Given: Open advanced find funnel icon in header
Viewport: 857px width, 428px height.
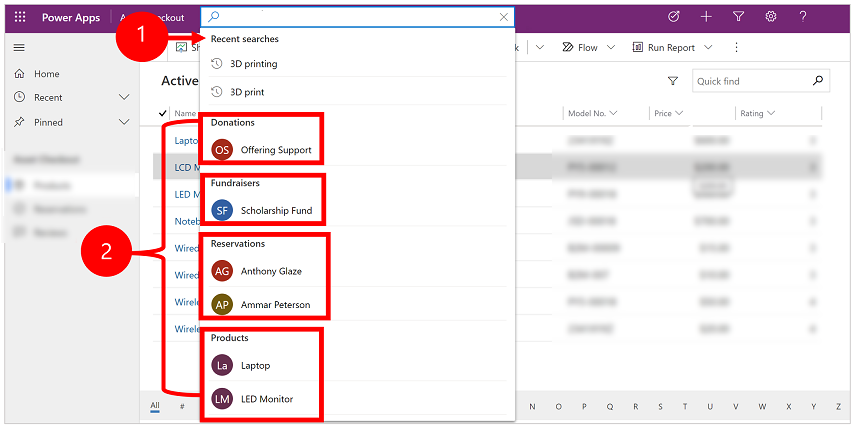Looking at the screenshot, I should (738, 17).
